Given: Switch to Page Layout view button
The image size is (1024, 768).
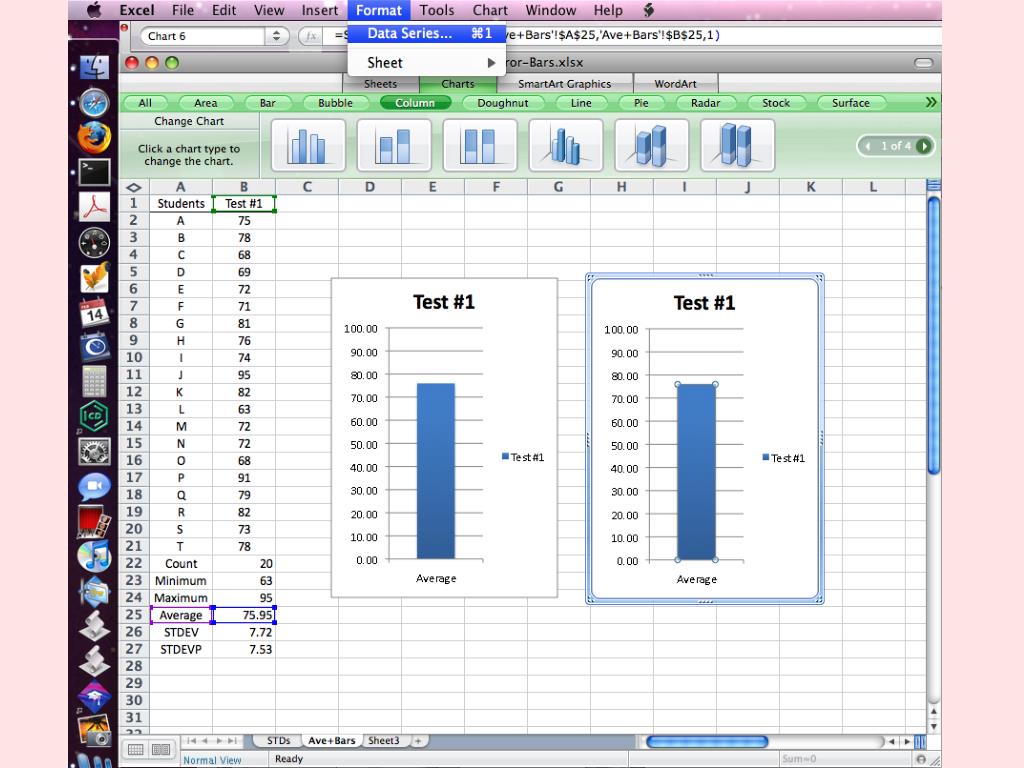Looking at the screenshot, I should point(160,749).
